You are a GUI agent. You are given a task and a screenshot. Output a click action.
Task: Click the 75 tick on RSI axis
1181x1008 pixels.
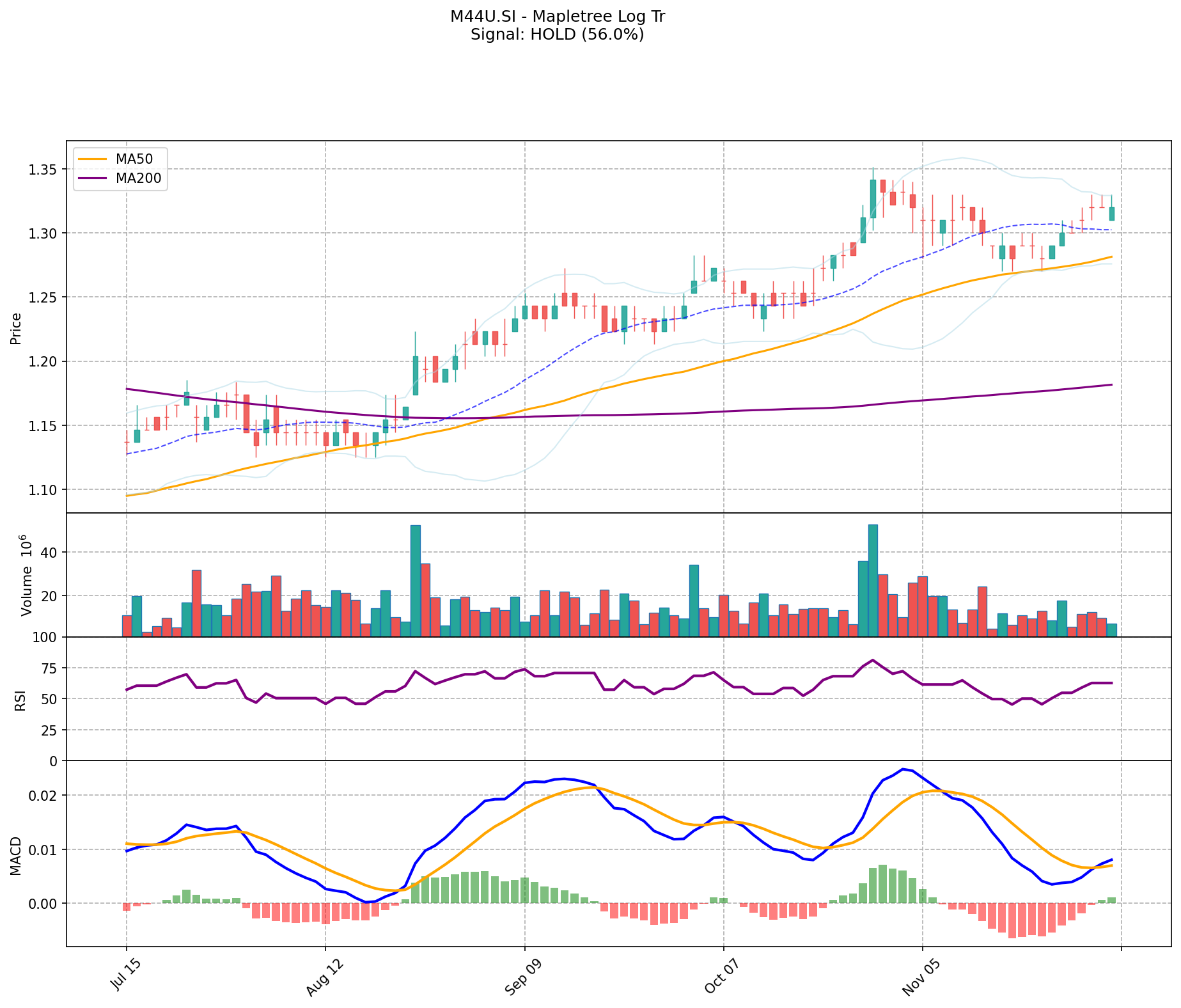coord(49,668)
